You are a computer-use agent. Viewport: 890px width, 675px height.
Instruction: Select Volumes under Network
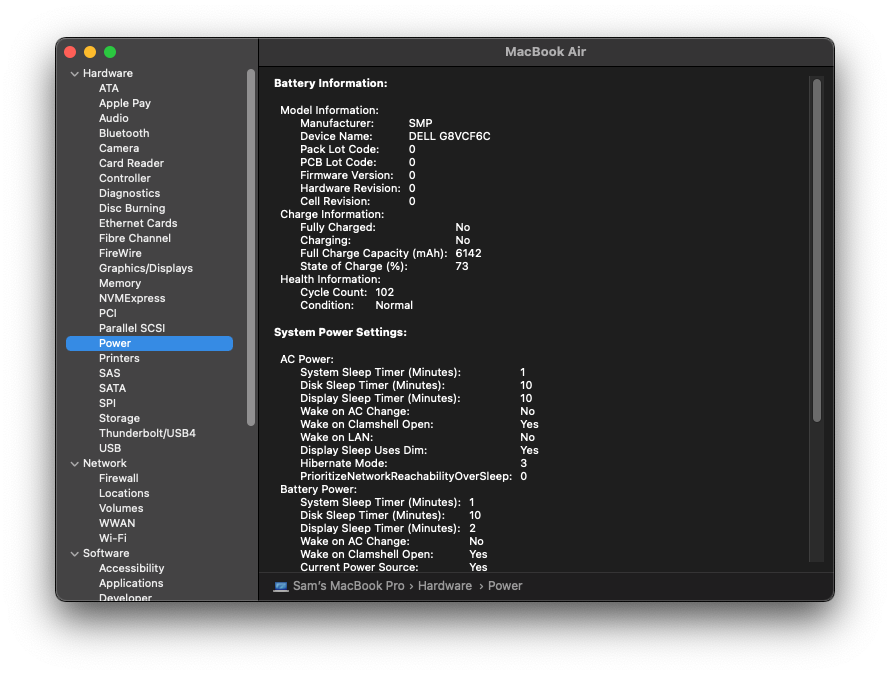click(121, 508)
